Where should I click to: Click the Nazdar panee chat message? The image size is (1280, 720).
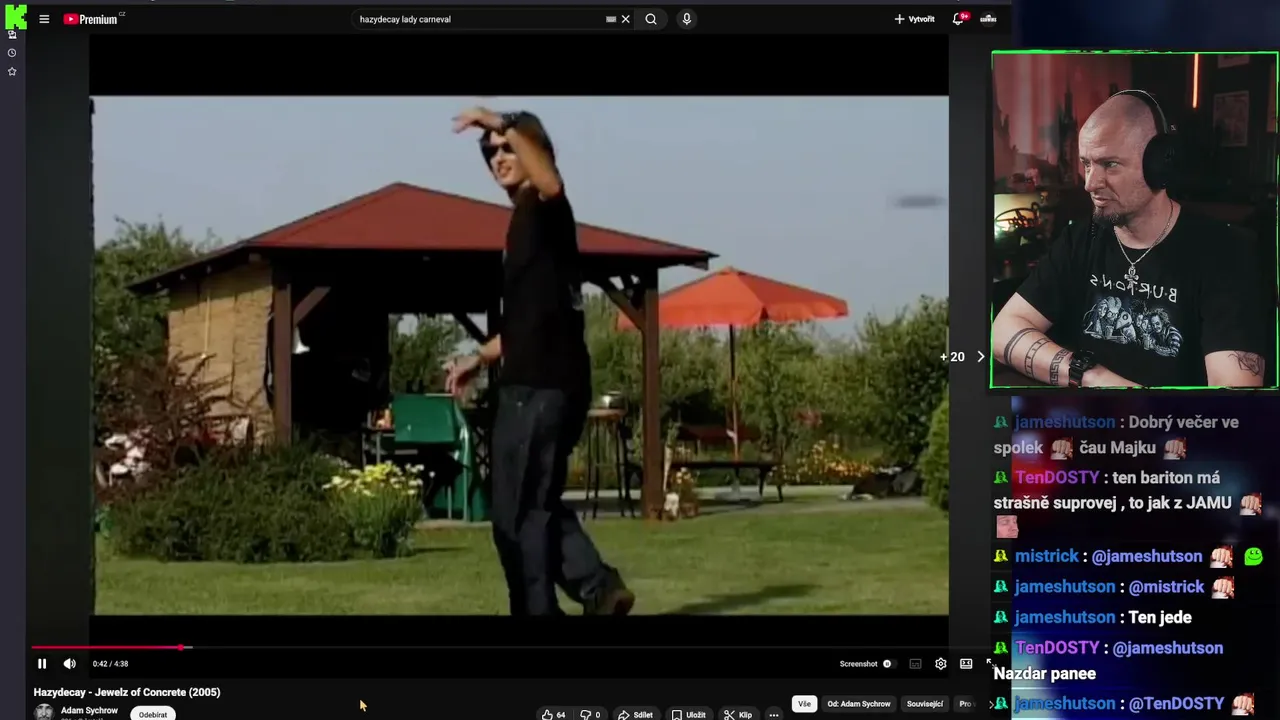pyautogui.click(x=1045, y=674)
